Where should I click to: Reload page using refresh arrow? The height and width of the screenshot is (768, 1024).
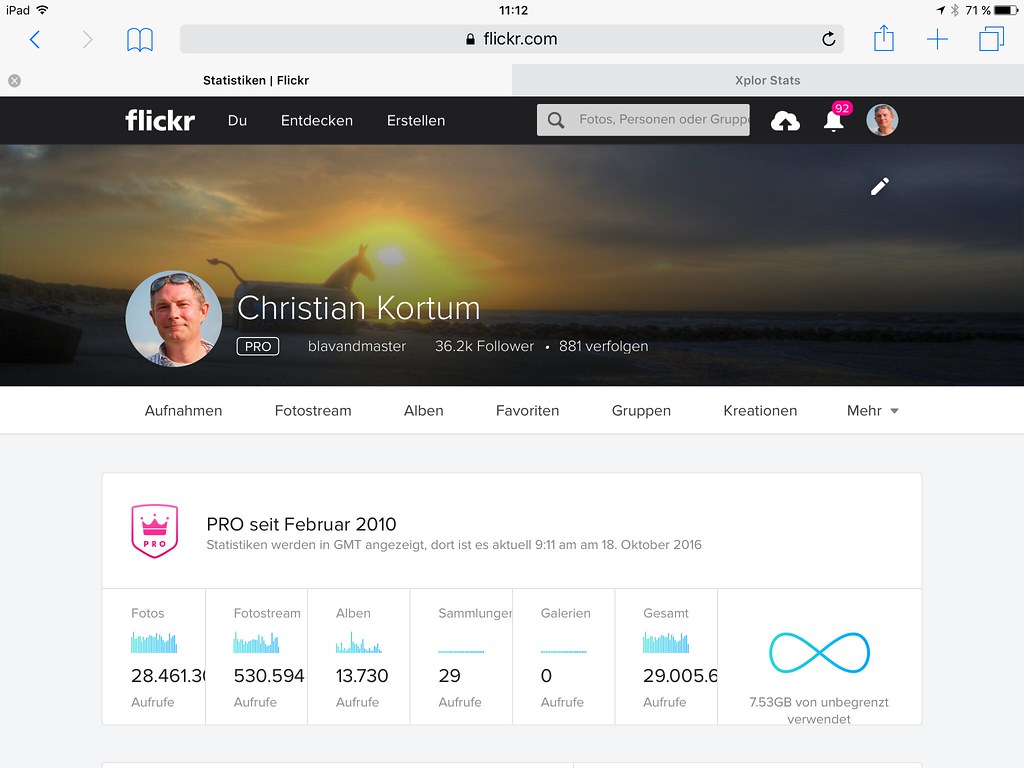828,39
